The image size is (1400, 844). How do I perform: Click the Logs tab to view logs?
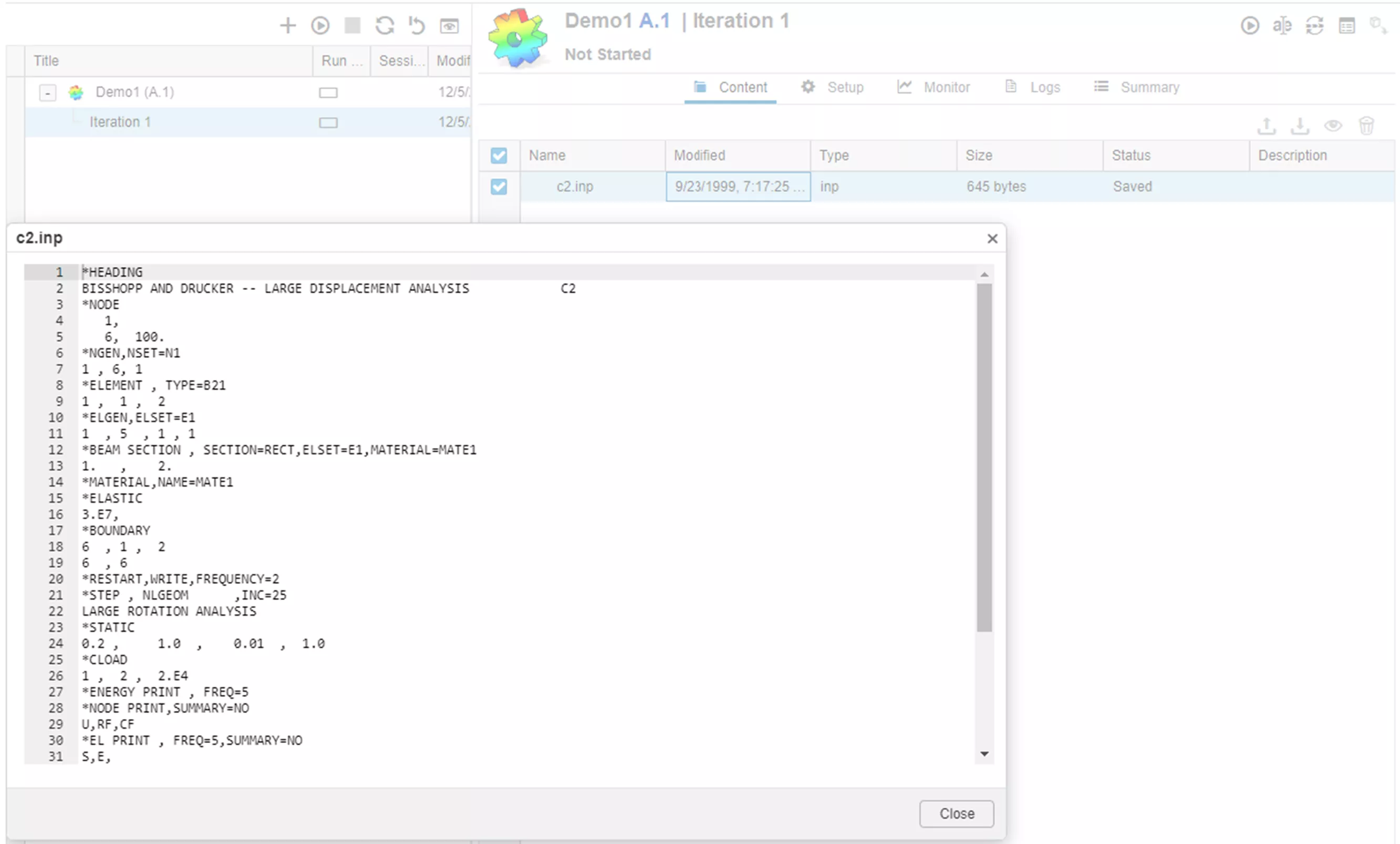coord(1045,87)
